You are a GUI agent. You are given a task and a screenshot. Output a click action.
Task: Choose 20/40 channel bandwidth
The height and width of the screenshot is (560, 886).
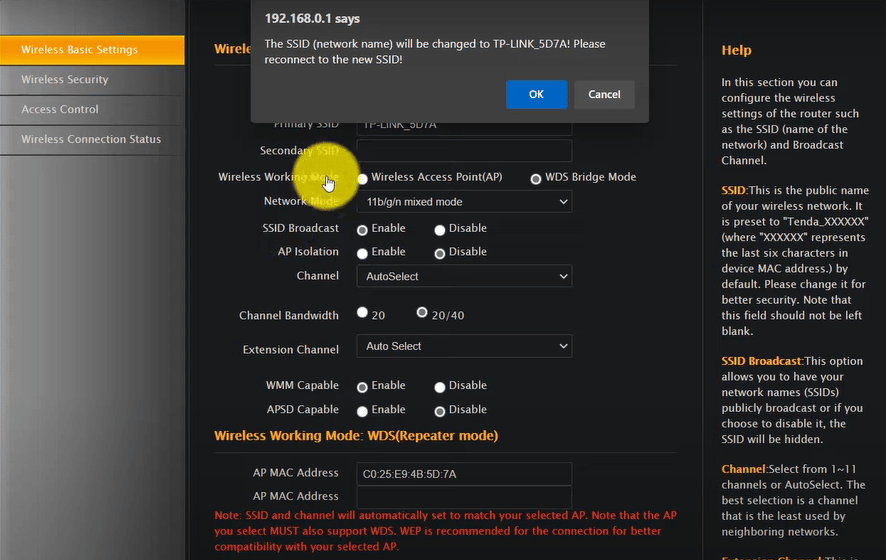(422, 312)
